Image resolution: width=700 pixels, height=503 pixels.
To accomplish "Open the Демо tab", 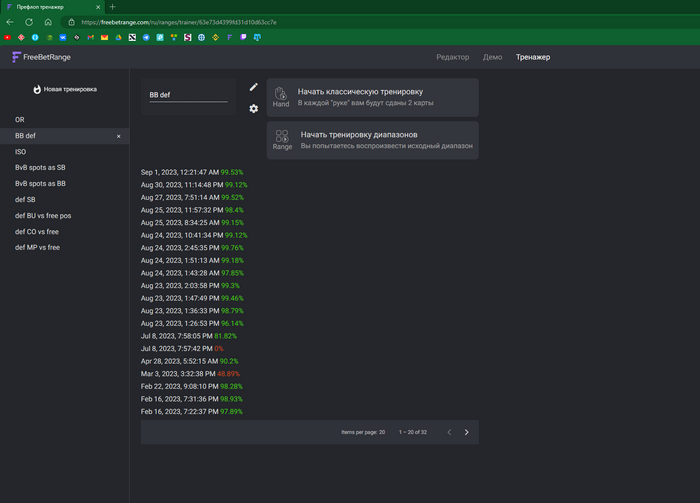I will (492, 57).
